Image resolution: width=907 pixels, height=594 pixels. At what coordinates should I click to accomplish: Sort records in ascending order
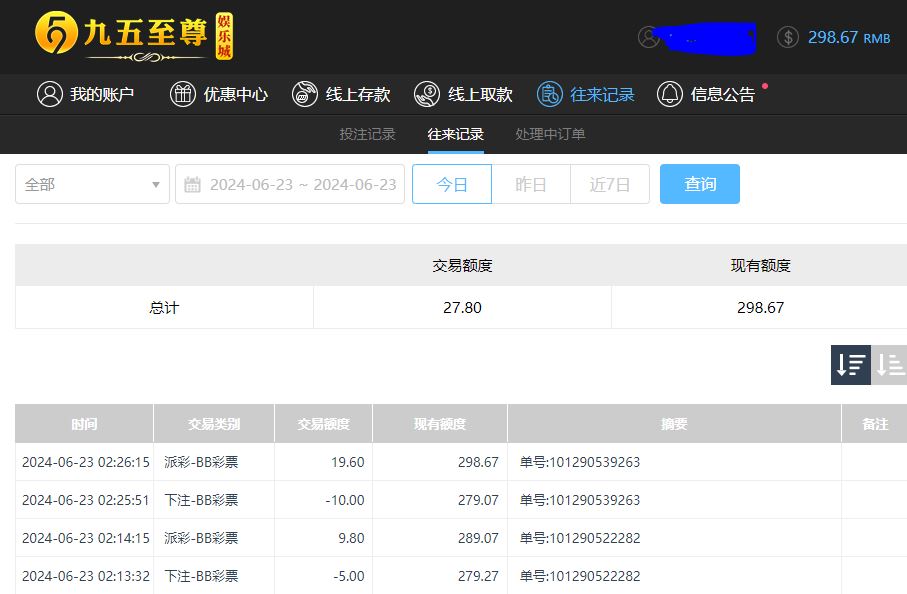[889, 365]
